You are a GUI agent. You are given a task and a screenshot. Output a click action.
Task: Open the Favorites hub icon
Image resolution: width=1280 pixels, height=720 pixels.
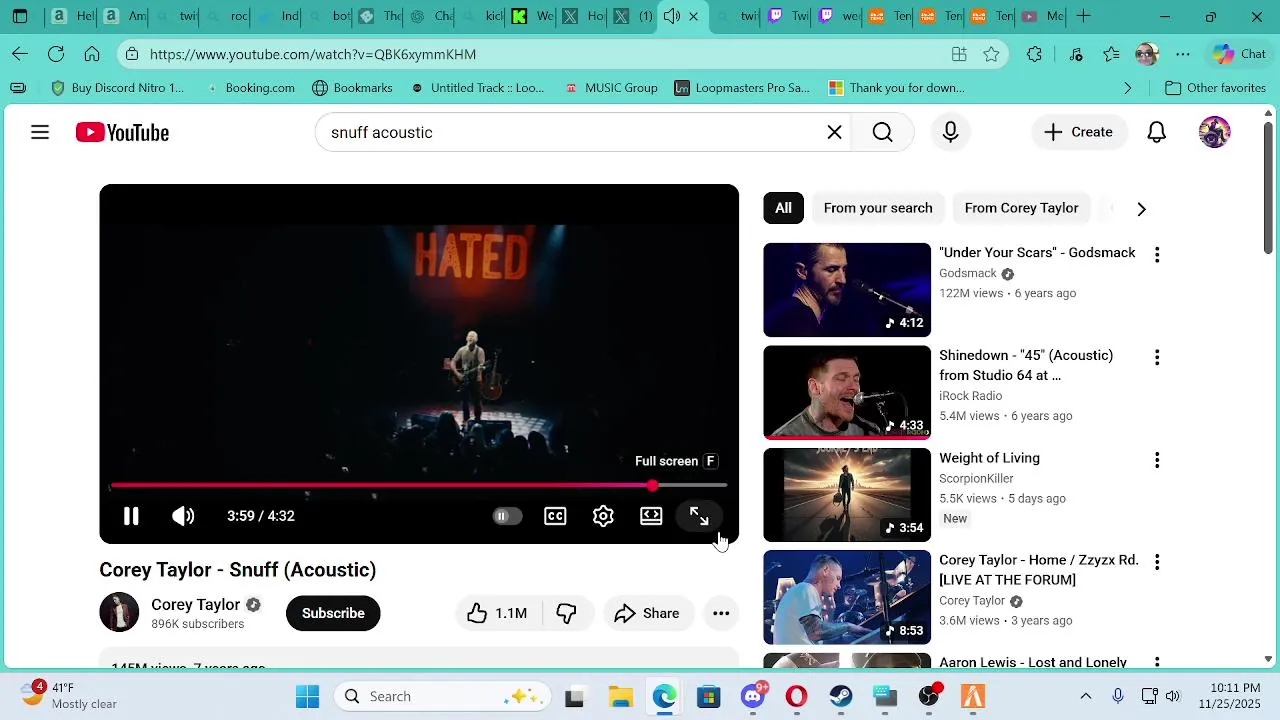pyautogui.click(x=1111, y=54)
